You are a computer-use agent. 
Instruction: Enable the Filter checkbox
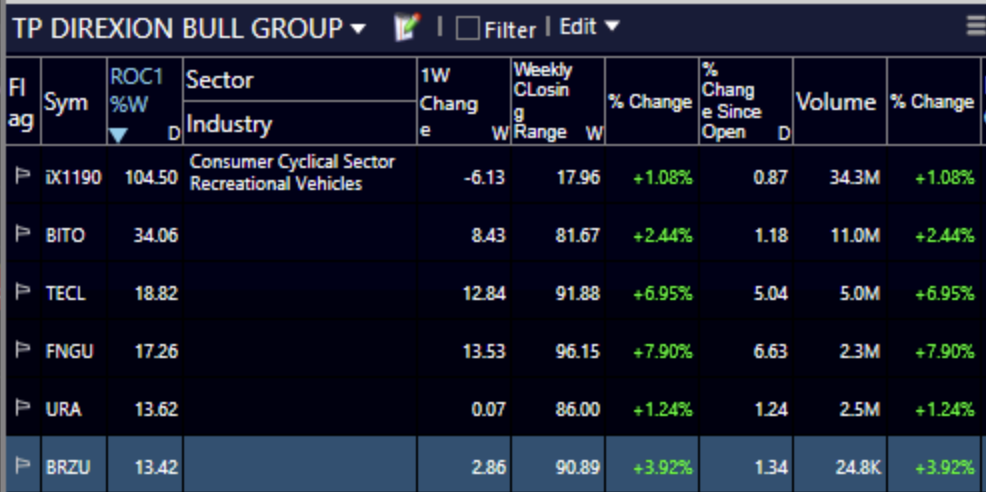(x=467, y=29)
